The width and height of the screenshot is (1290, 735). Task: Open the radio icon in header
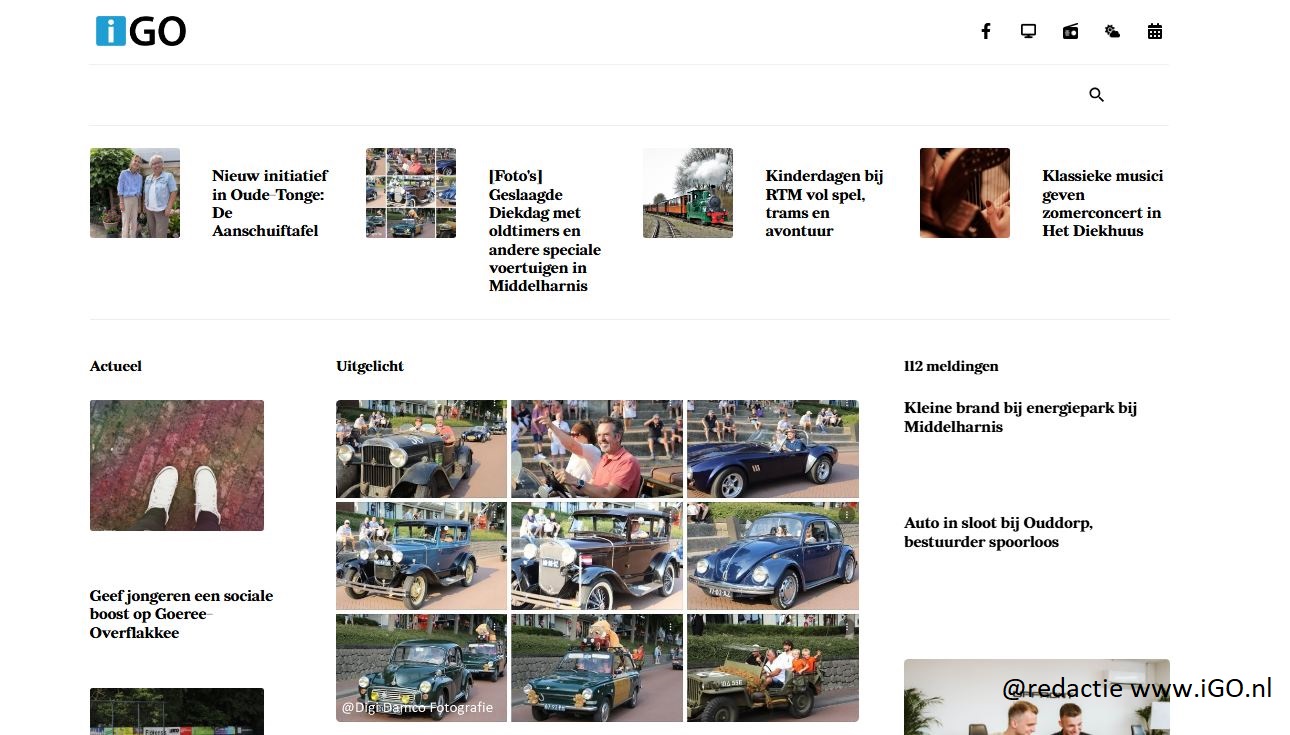[1070, 31]
